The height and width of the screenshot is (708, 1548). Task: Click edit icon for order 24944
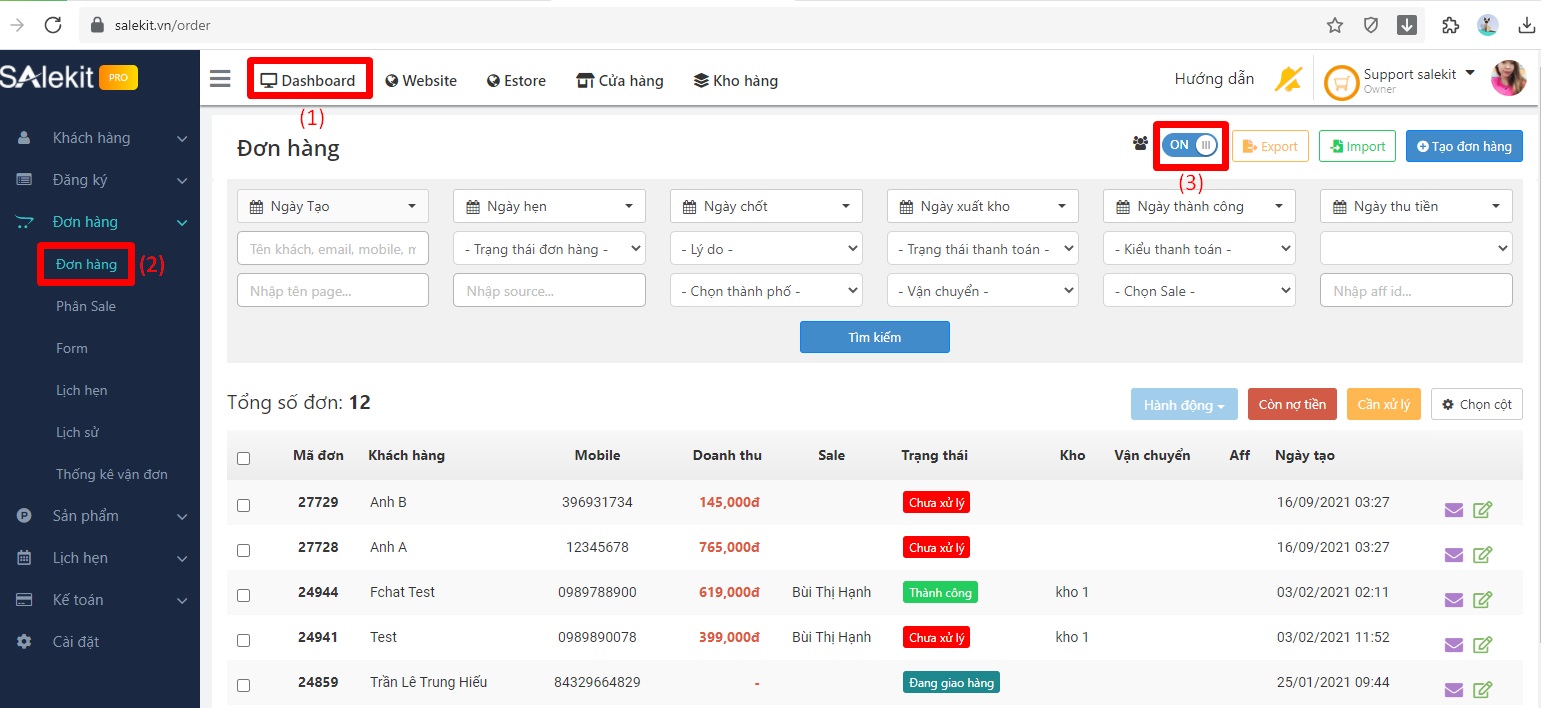coord(1483,600)
